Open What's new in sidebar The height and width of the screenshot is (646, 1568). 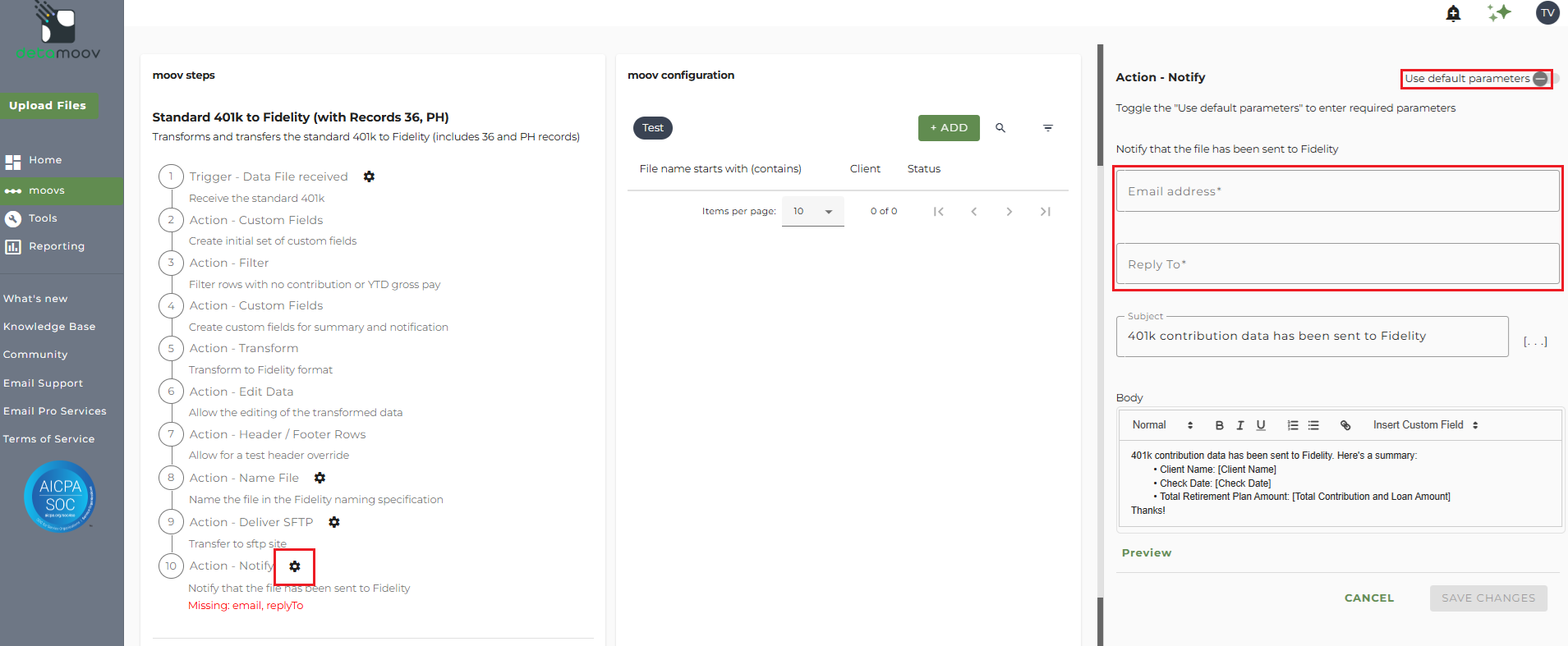pyautogui.click(x=35, y=299)
